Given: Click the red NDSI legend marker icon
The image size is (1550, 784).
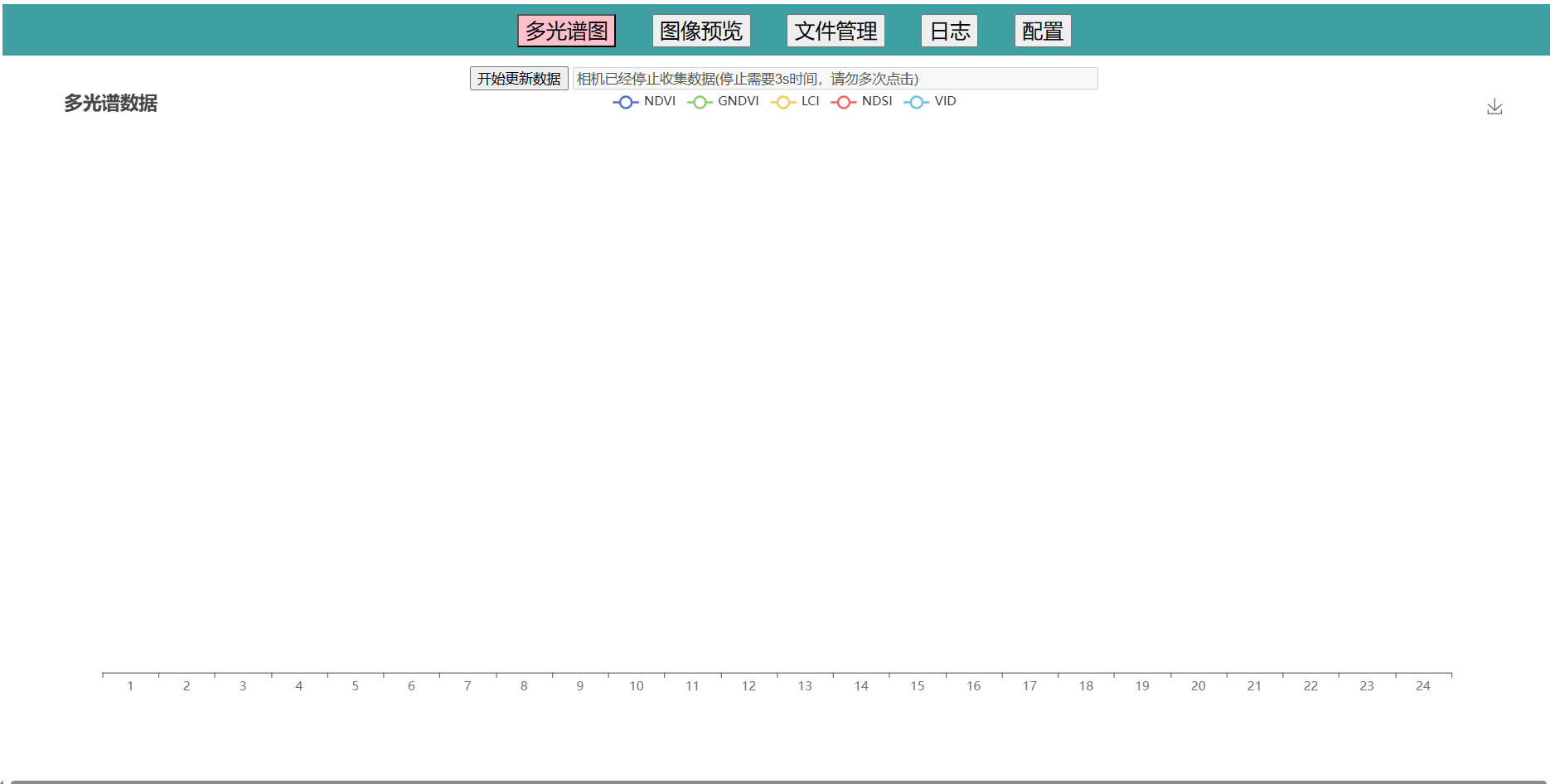Looking at the screenshot, I should (x=844, y=101).
